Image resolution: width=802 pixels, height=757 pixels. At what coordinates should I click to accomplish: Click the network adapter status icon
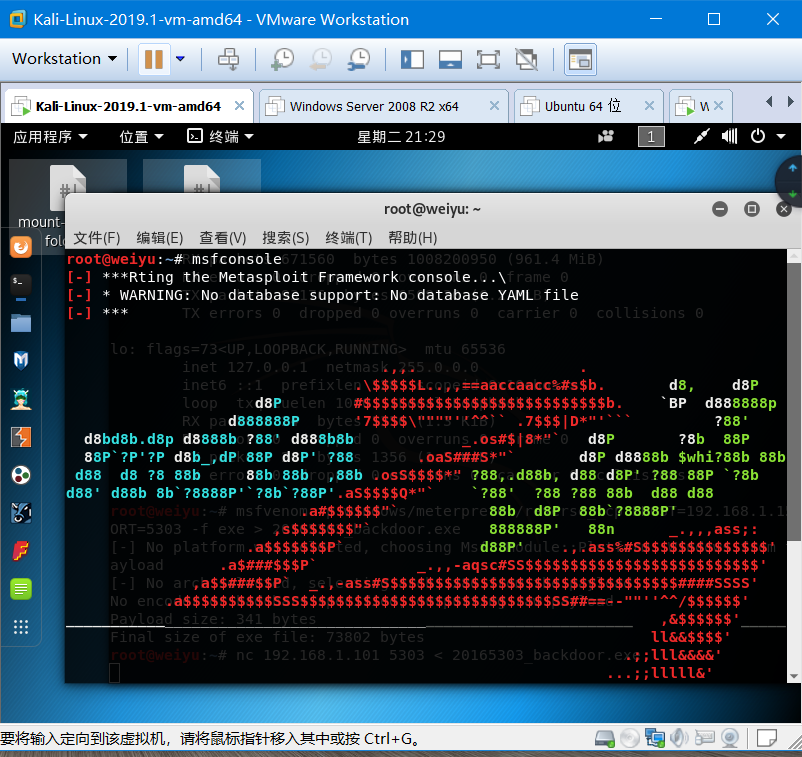[655, 739]
